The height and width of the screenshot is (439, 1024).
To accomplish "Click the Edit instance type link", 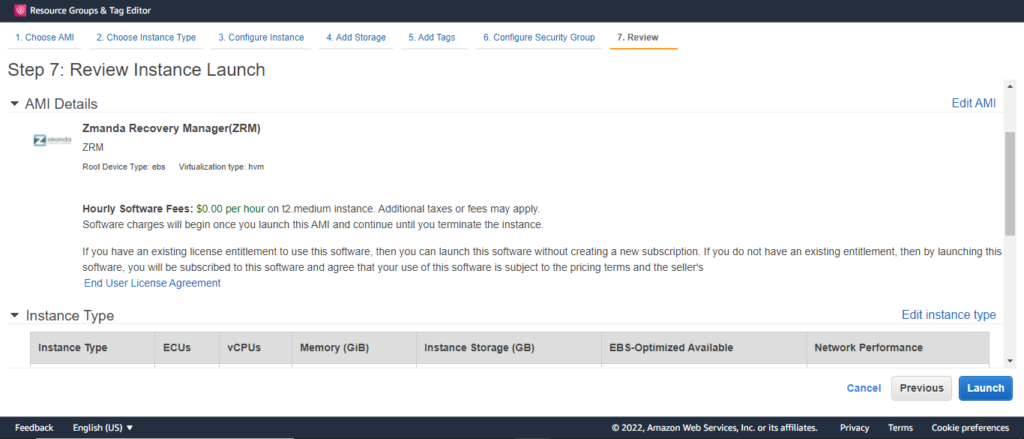I will click(949, 315).
